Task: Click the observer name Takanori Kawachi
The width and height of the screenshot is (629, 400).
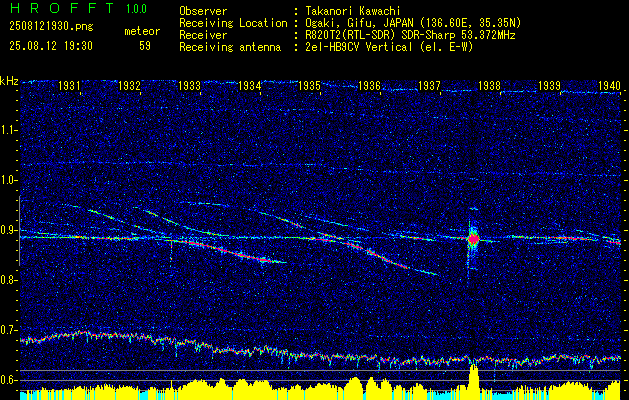Action: pyautogui.click(x=355, y=11)
